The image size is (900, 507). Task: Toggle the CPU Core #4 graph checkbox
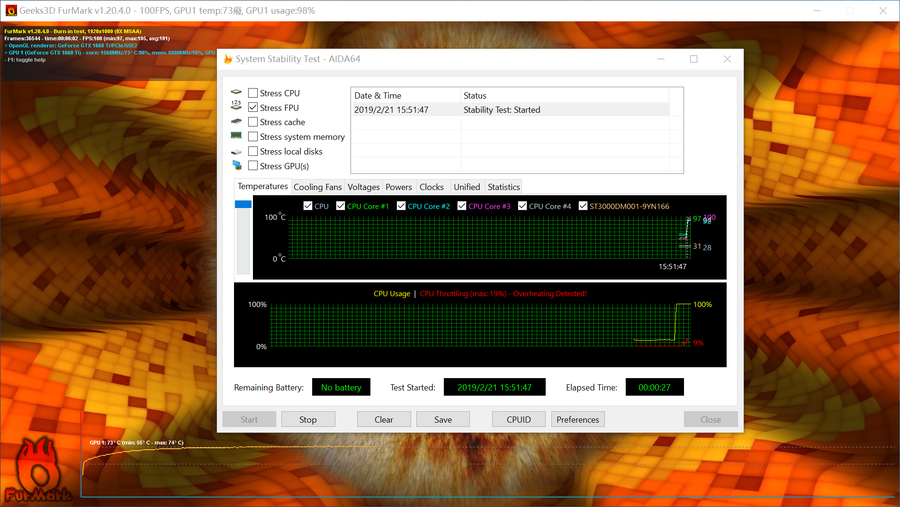[x=522, y=206]
